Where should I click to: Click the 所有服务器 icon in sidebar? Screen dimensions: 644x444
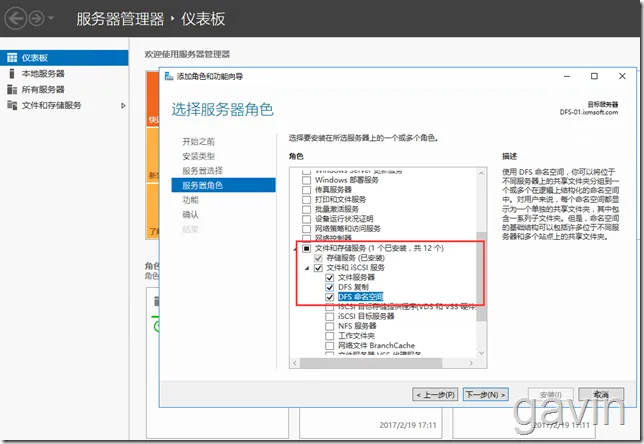[x=12, y=90]
